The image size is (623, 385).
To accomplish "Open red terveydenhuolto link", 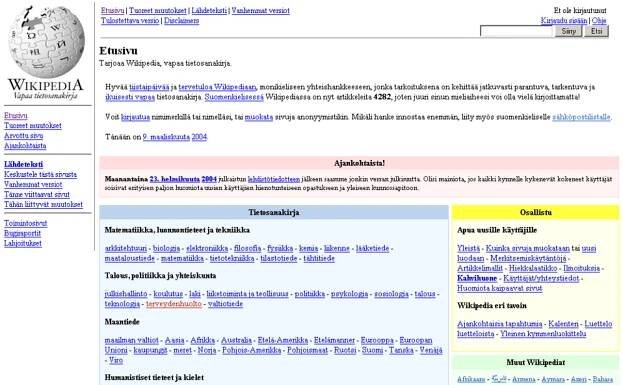I will click(174, 304).
